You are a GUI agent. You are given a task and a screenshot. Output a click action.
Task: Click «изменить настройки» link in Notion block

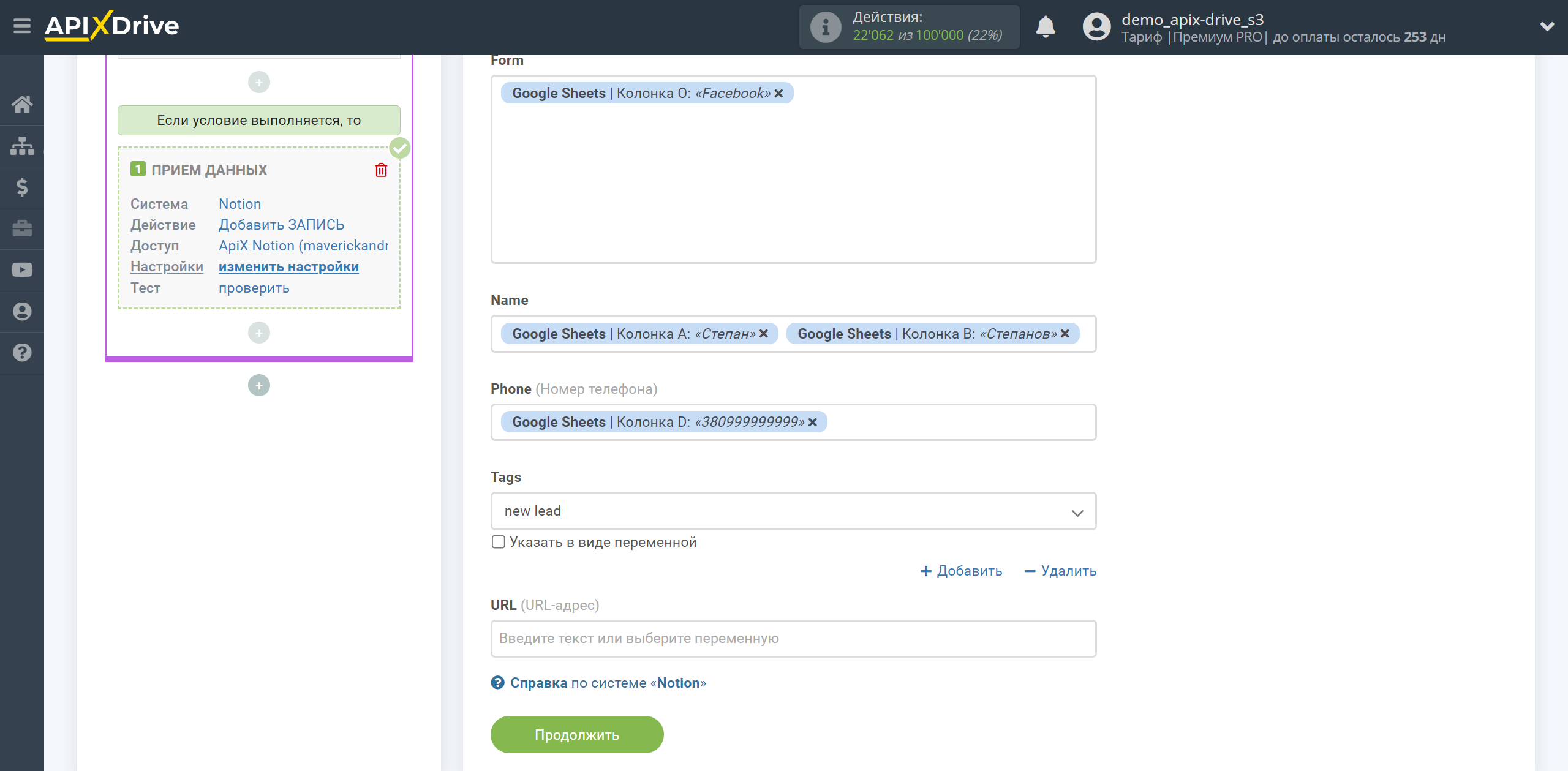coord(288,266)
